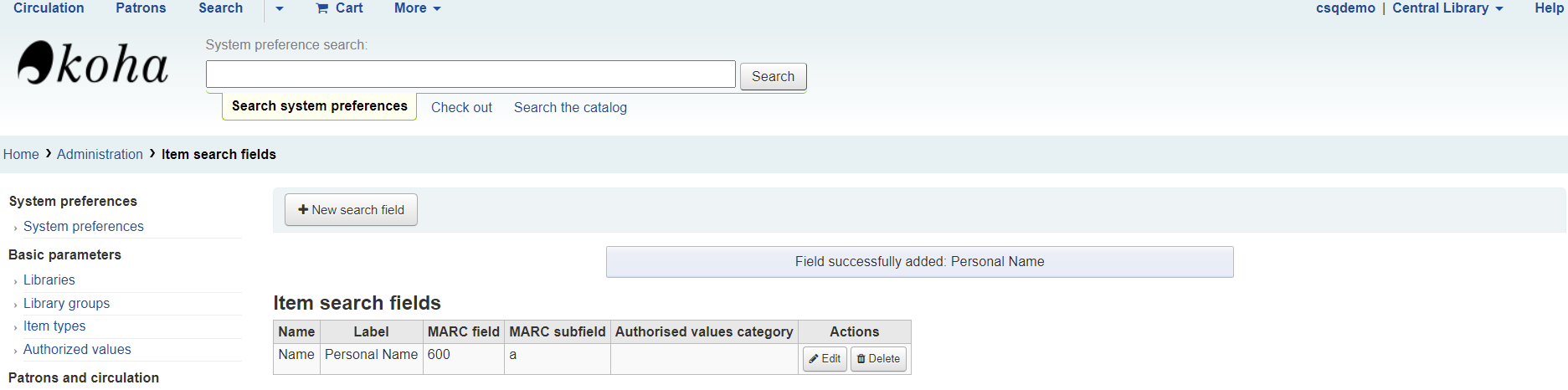Viewport: 1568px width, 390px height.
Task: Open the Cart from top navigation
Action: pyautogui.click(x=339, y=8)
